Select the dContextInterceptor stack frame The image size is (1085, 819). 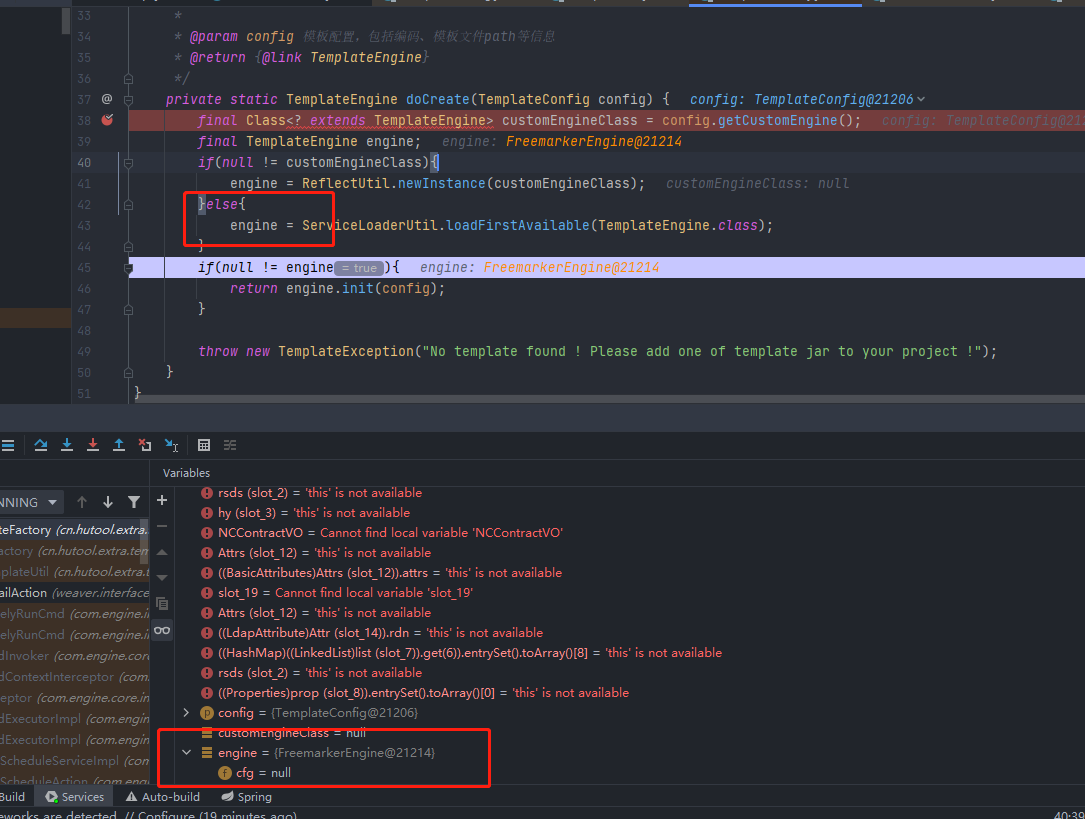(x=74, y=677)
